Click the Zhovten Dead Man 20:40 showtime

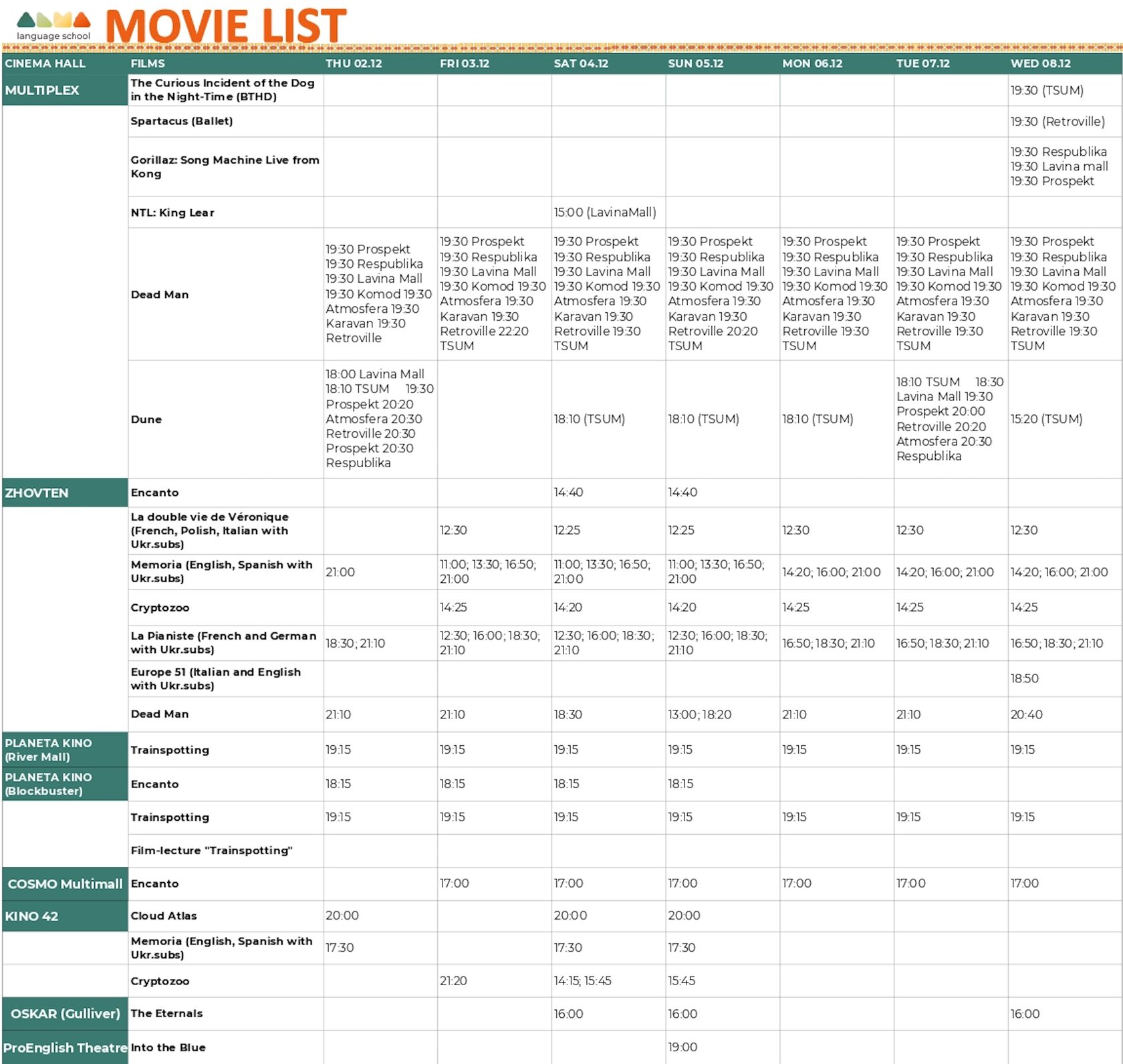(1026, 714)
